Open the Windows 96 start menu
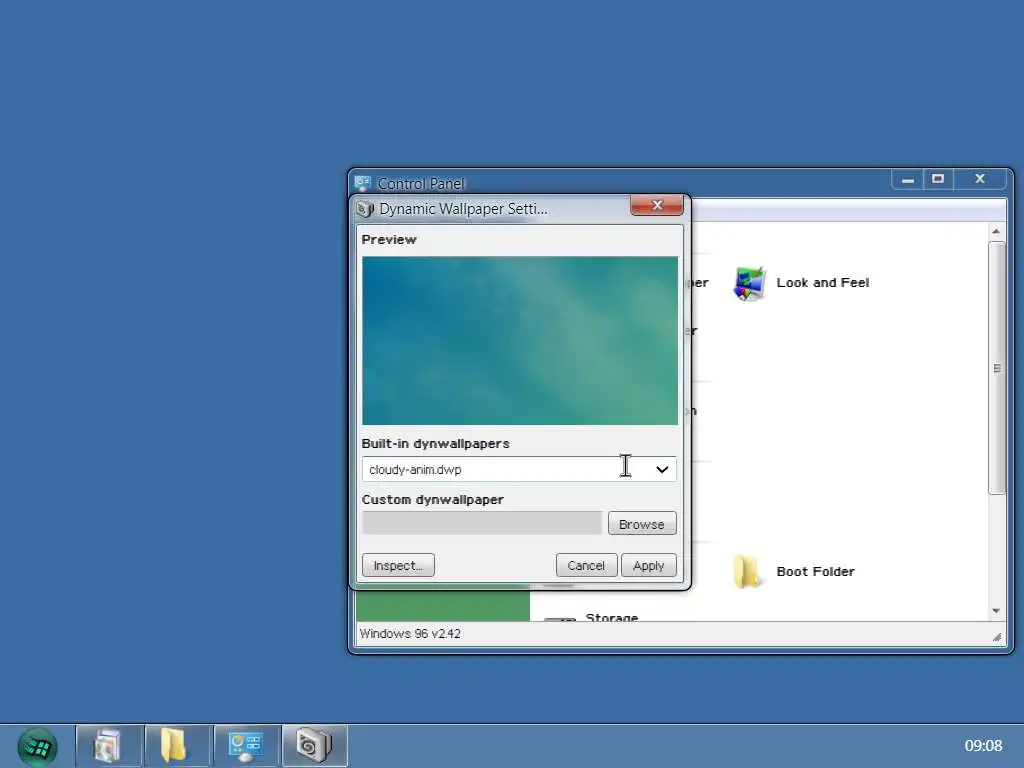The width and height of the screenshot is (1024, 768). click(x=37, y=747)
